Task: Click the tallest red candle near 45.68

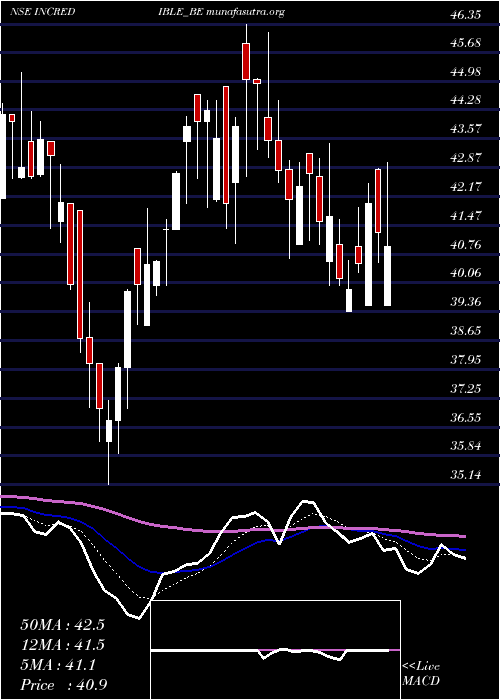Action: coord(246,61)
